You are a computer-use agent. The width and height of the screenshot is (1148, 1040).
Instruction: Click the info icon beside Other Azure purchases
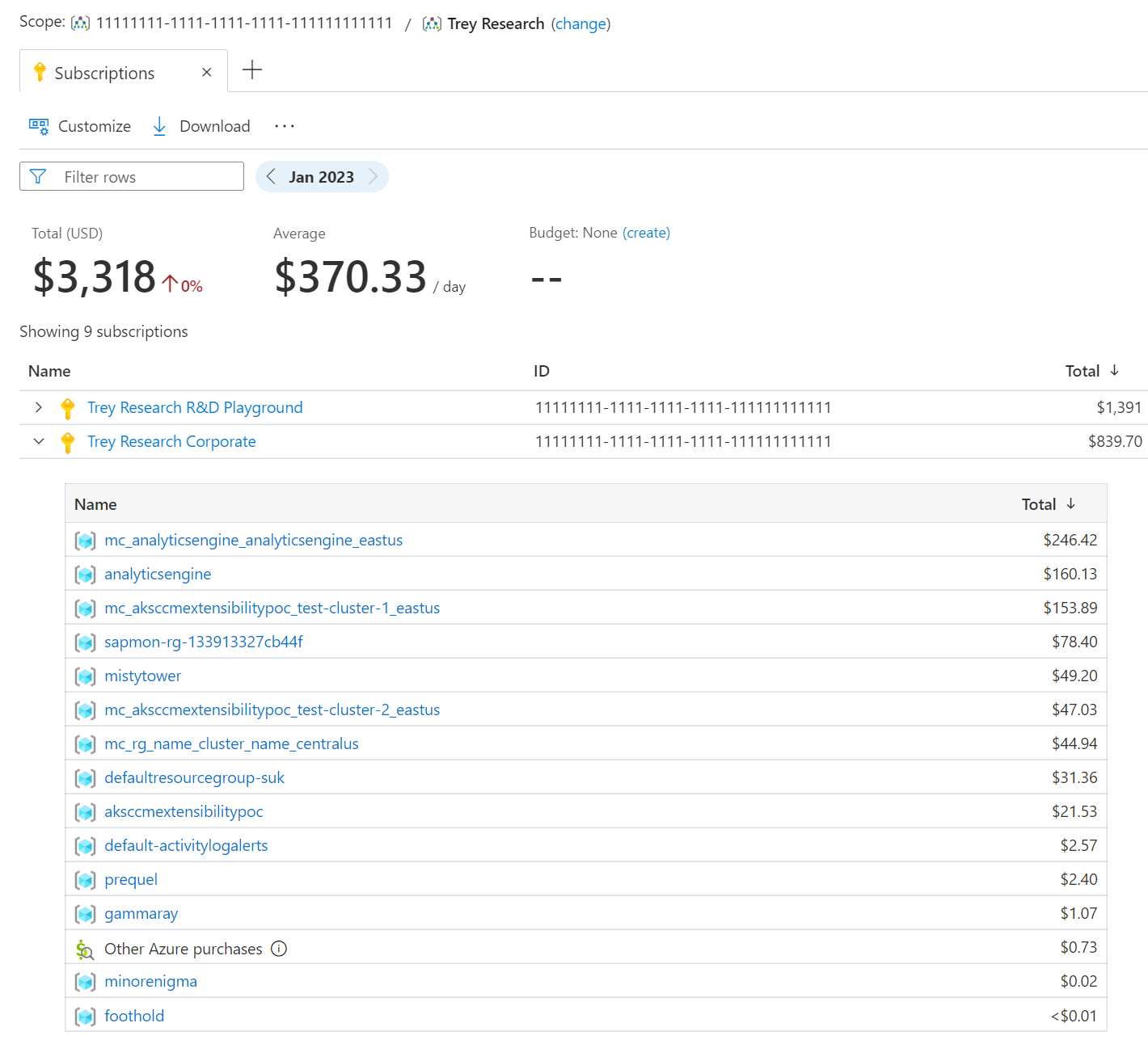279,949
